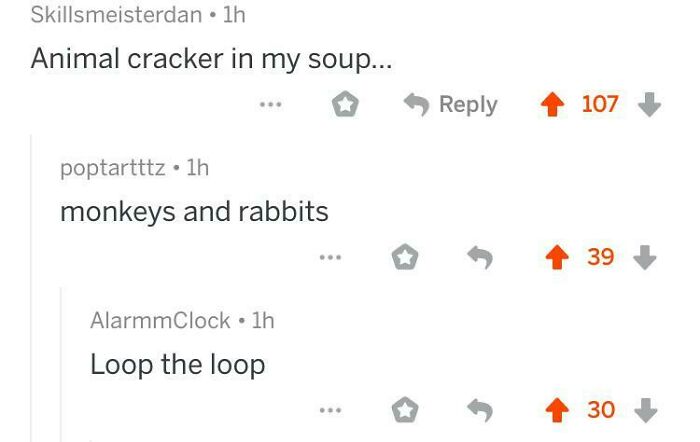
Task: Visit AlarmmClock's profile page
Action: pyautogui.click(x=160, y=321)
